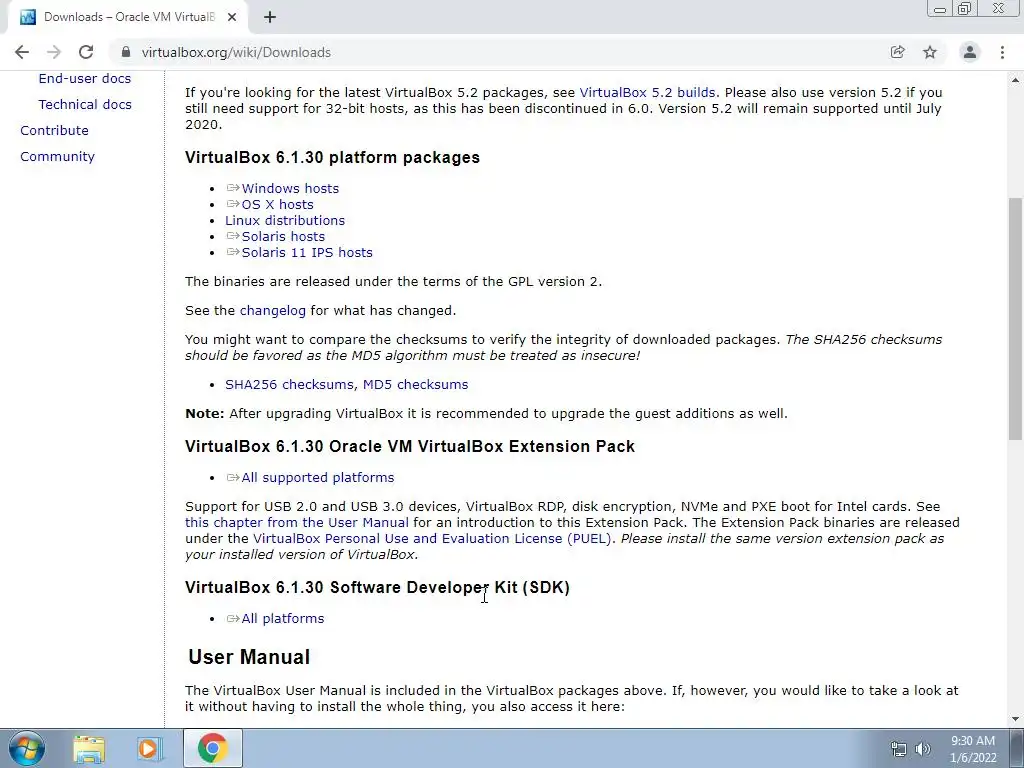Click the User Manual heading

[x=249, y=657]
